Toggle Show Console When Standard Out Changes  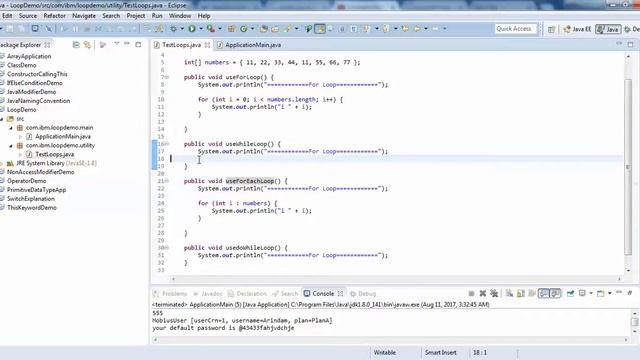[x=544, y=293]
